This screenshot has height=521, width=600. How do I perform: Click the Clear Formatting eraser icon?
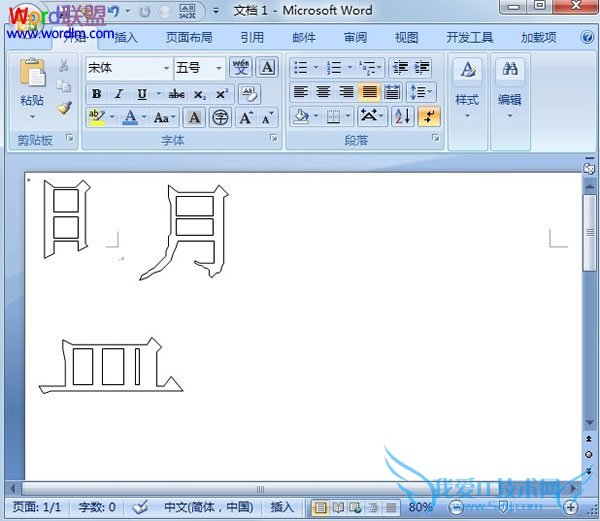click(x=249, y=94)
